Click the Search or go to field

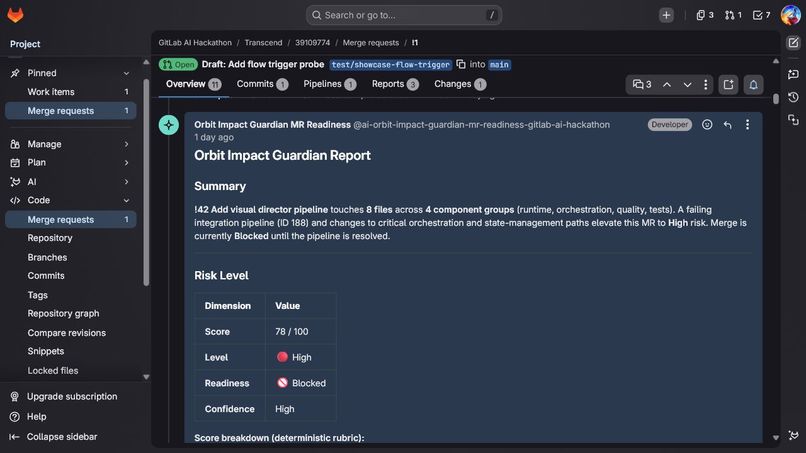(x=404, y=15)
